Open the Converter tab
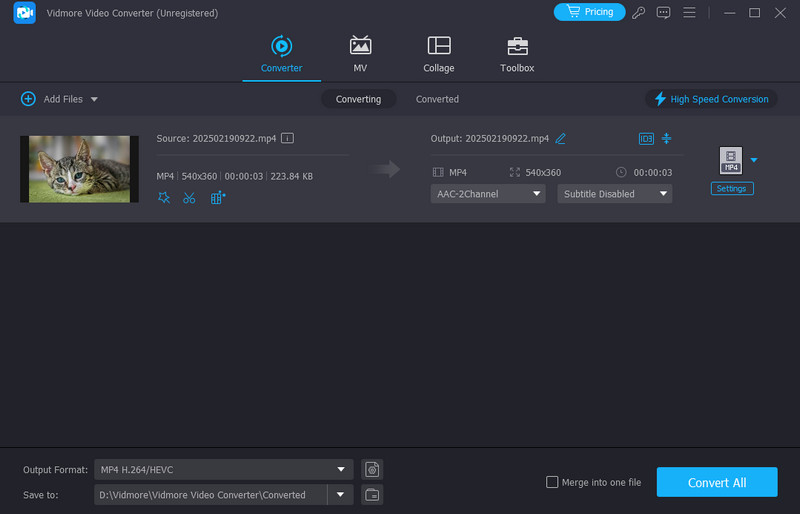The height and width of the screenshot is (514, 800). pyautogui.click(x=282, y=55)
